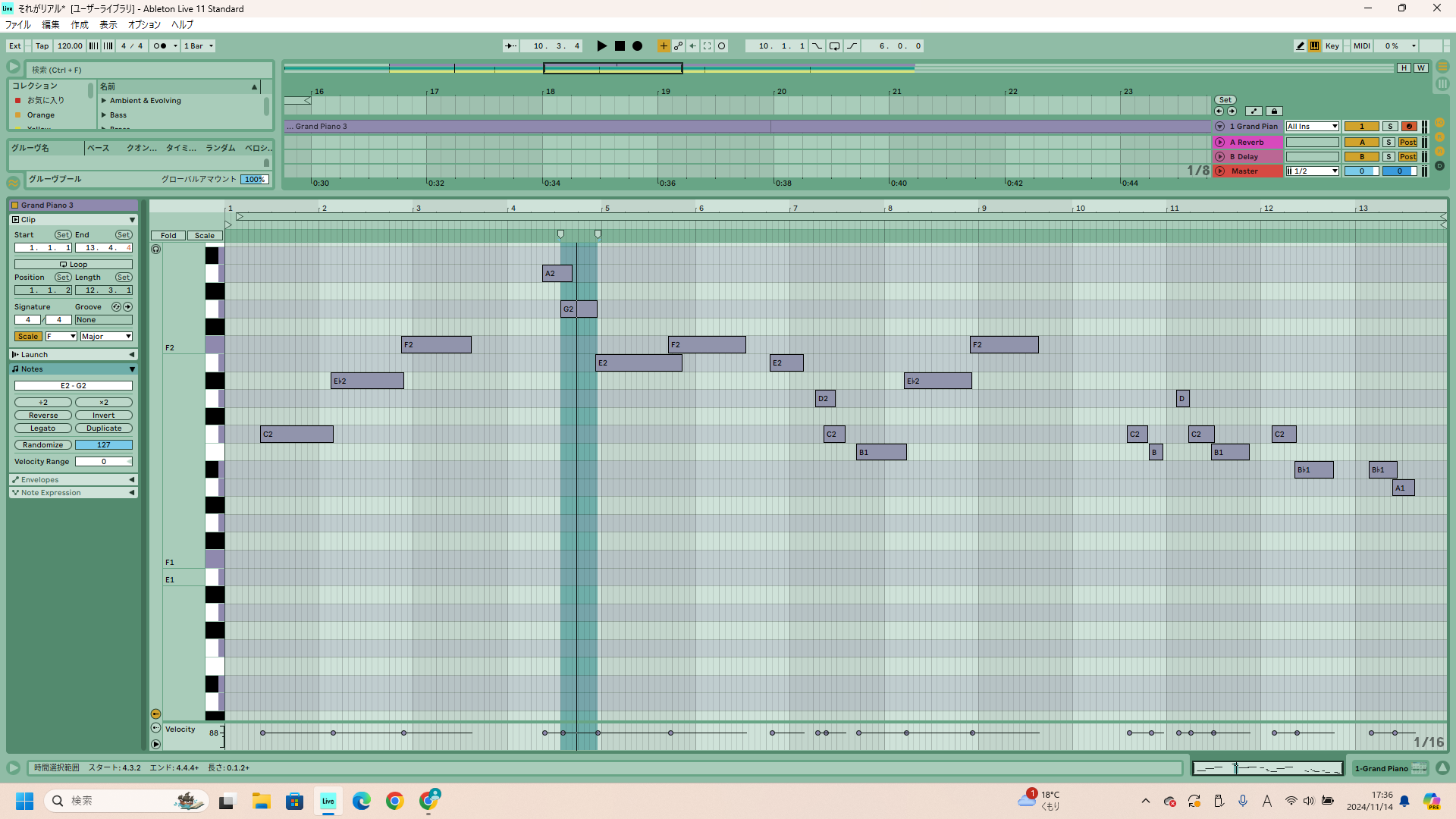Open the 表示 menu

click(108, 25)
